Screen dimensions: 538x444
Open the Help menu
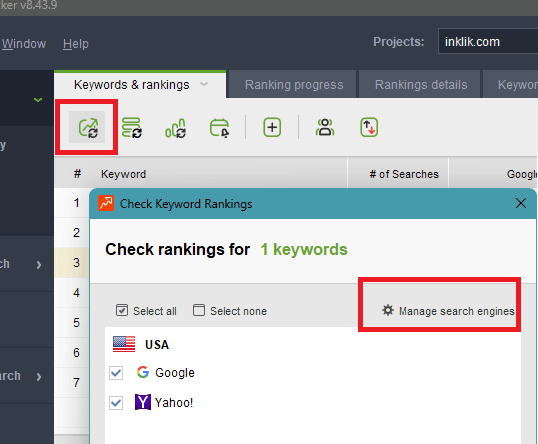click(x=76, y=44)
